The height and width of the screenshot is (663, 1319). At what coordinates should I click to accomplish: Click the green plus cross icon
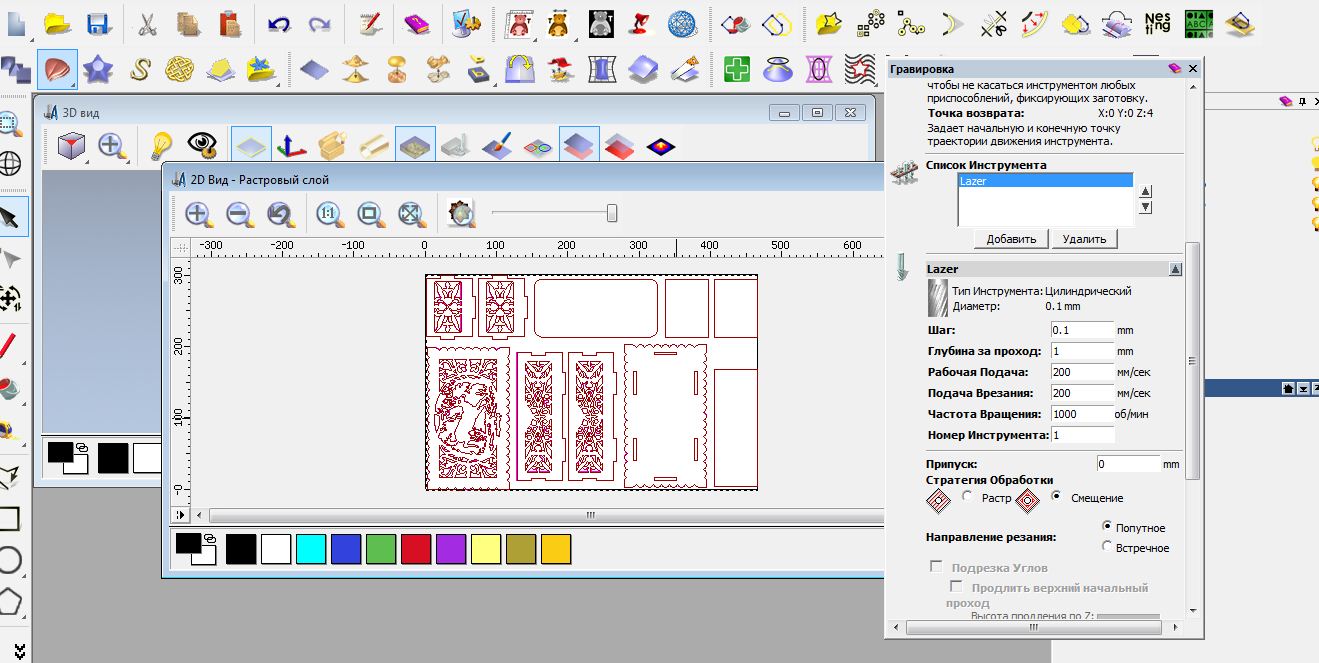click(738, 69)
